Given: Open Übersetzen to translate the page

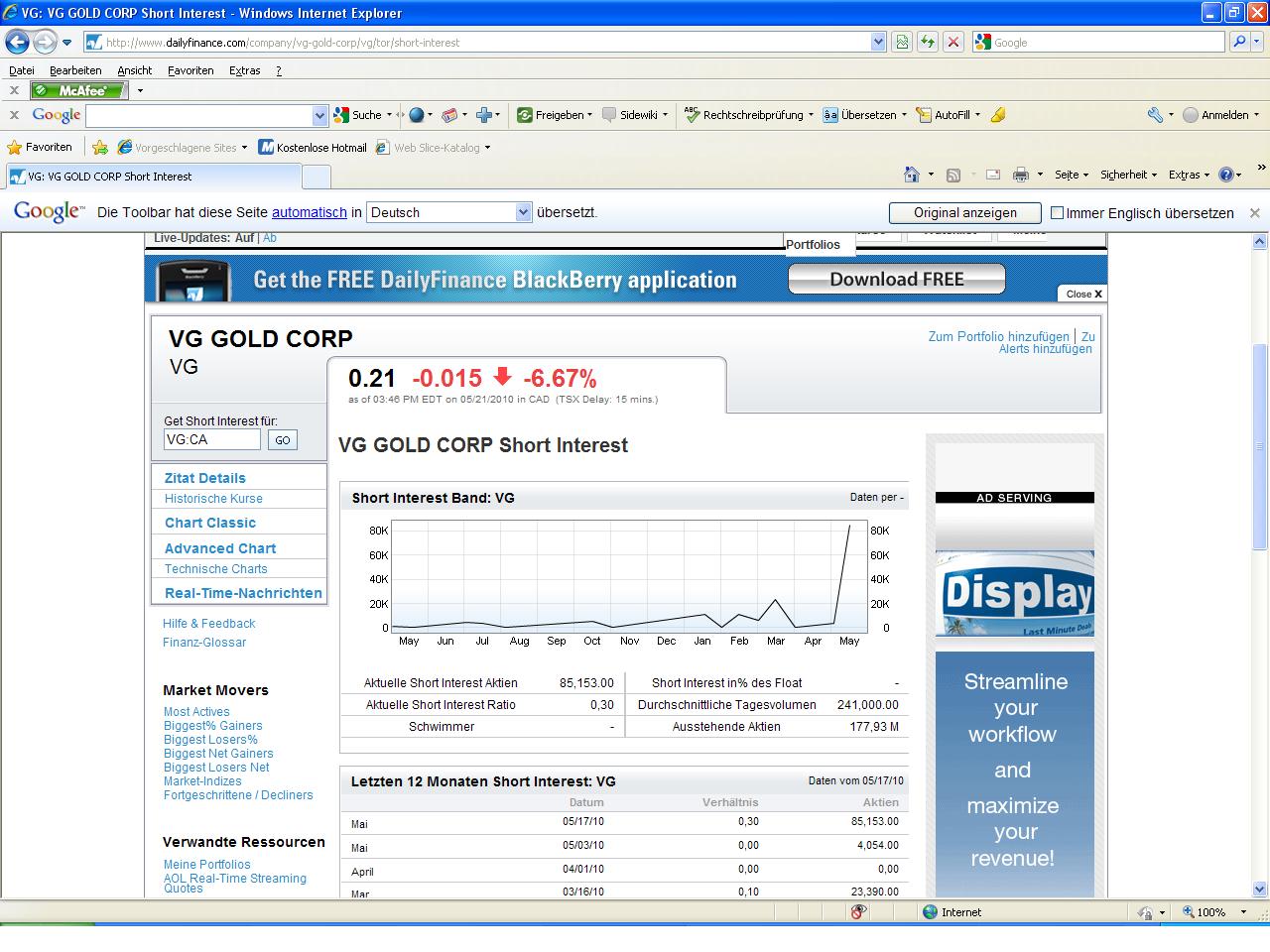Looking at the screenshot, I should [x=862, y=114].
